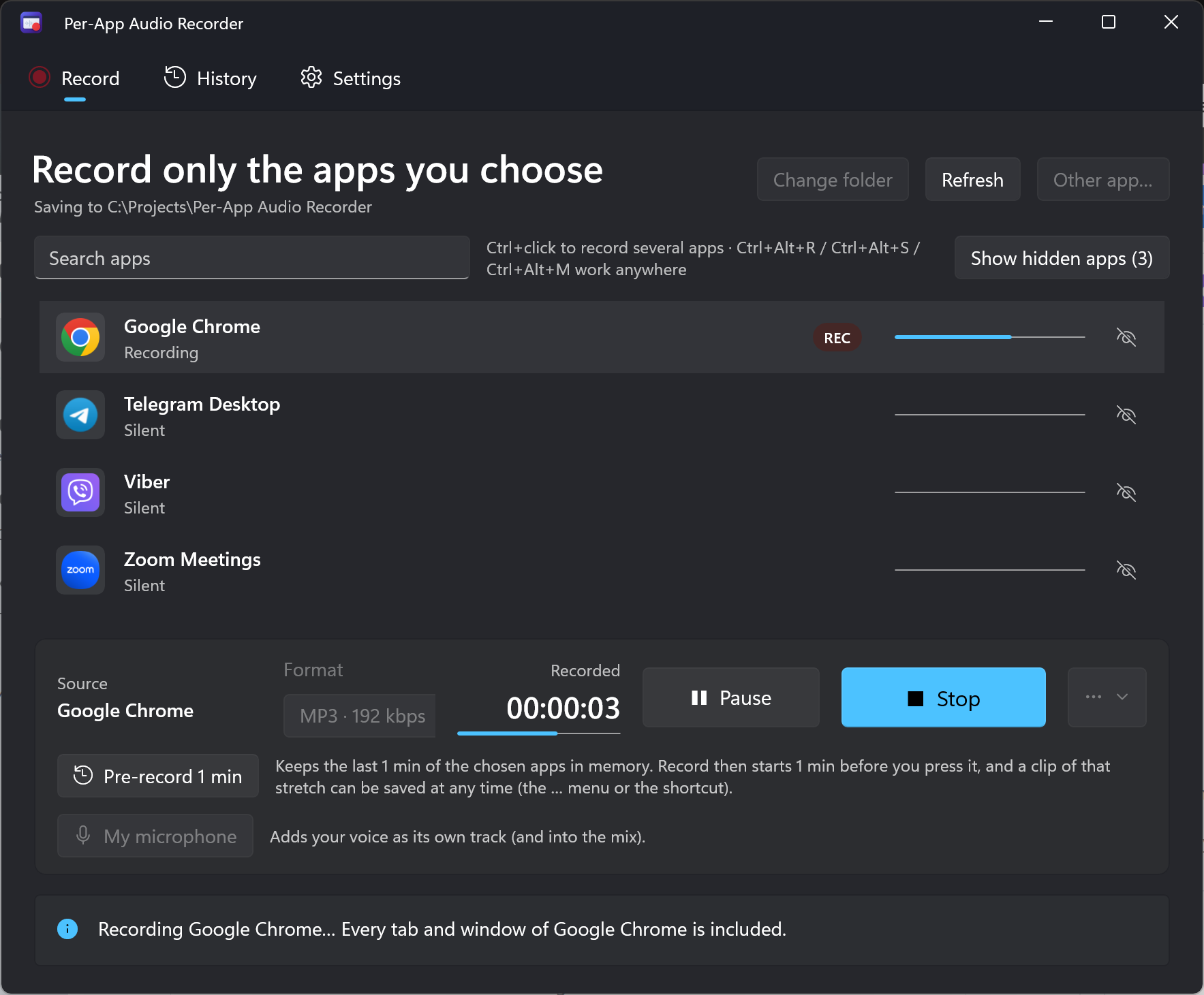Hide Zoom Meetings from the app list

1126,570
